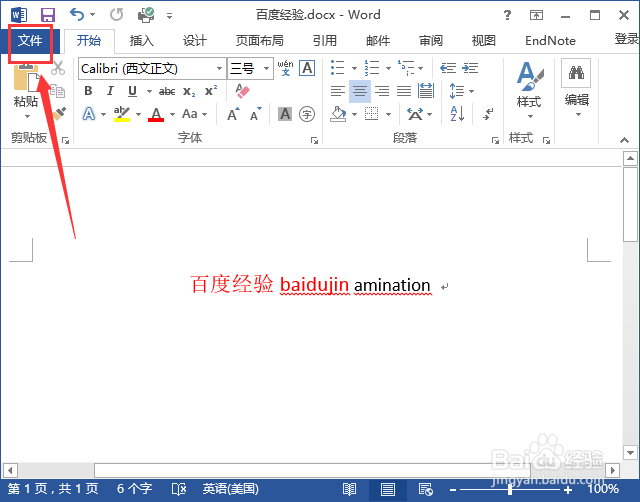Click the Paste clipboard icon
Screen dimensions: 640x502
tap(26, 78)
